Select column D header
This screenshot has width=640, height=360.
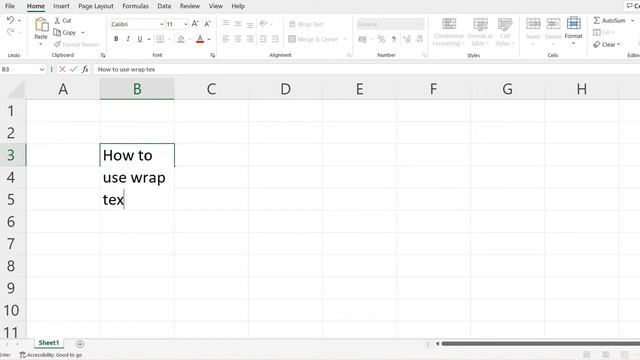pos(285,89)
